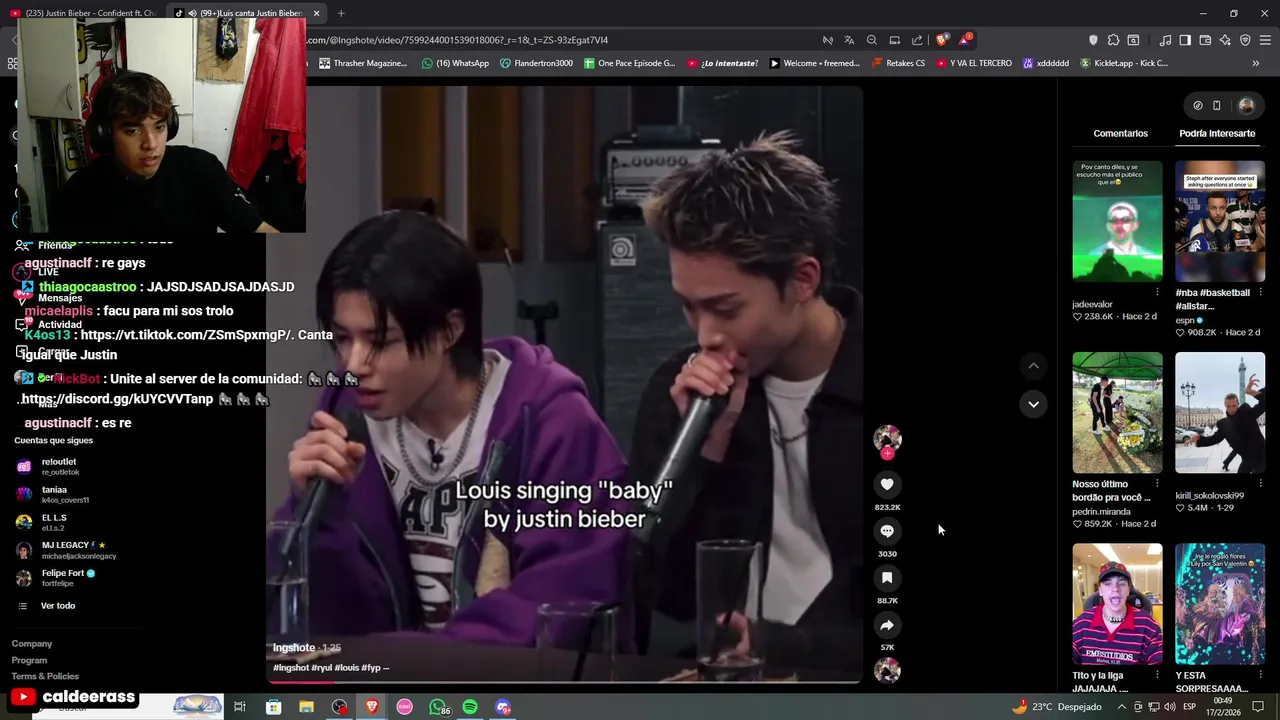Screen dimensions: 1280x720
Task: Go to the next video with down chevron
Action: tap(1033, 404)
